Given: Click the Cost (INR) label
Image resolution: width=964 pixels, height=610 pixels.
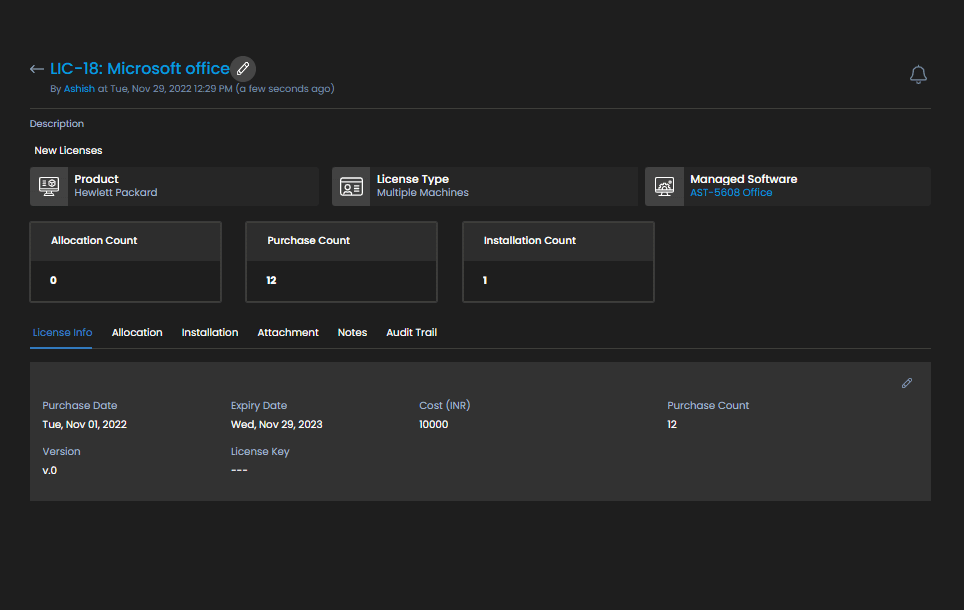Looking at the screenshot, I should coord(444,405).
